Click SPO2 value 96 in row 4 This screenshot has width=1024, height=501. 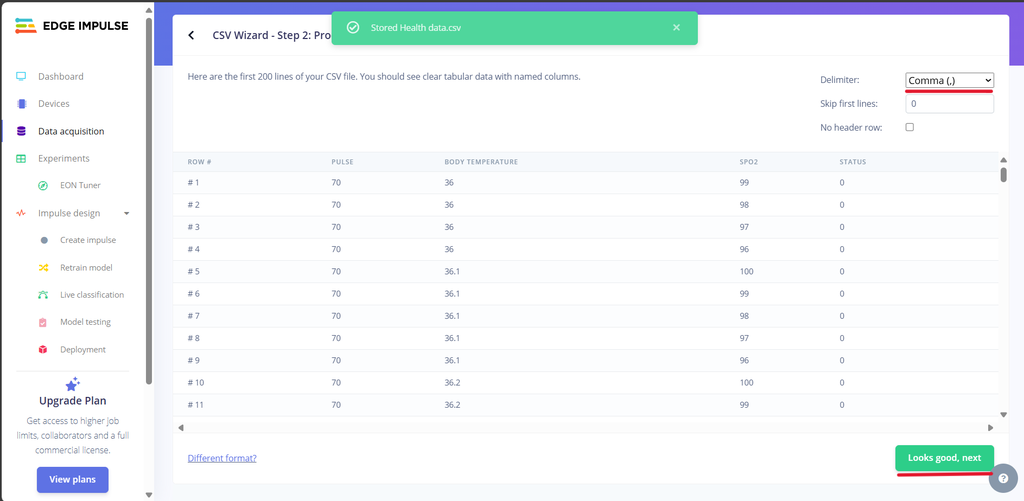744,250
